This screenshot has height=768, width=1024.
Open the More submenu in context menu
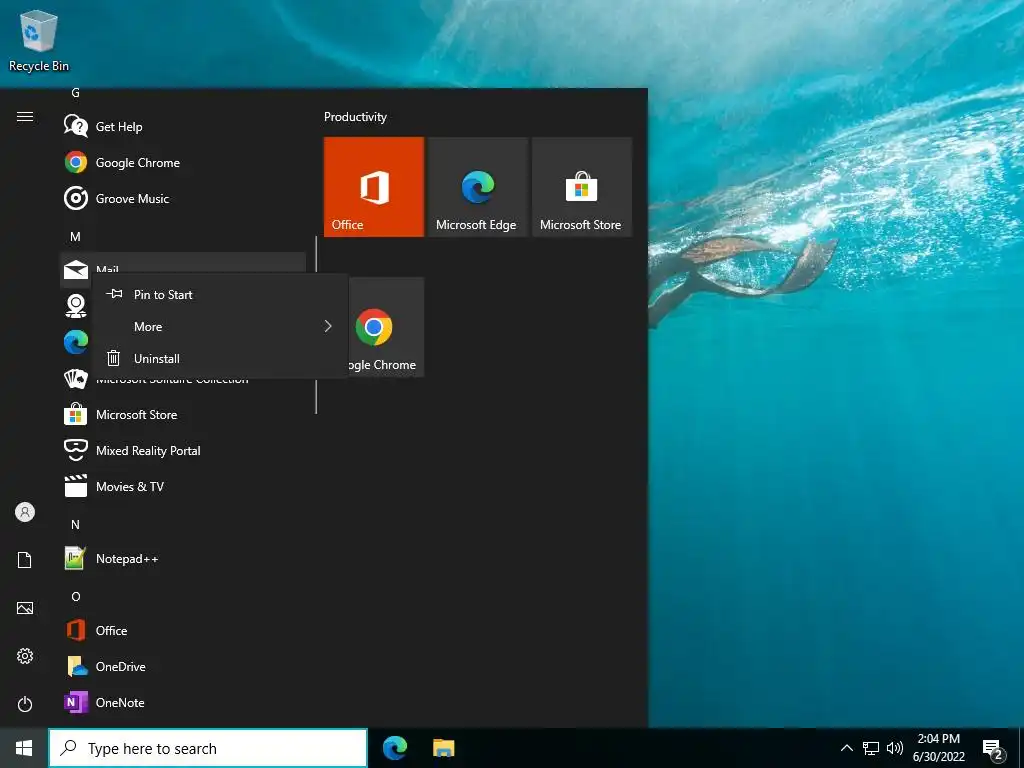220,327
